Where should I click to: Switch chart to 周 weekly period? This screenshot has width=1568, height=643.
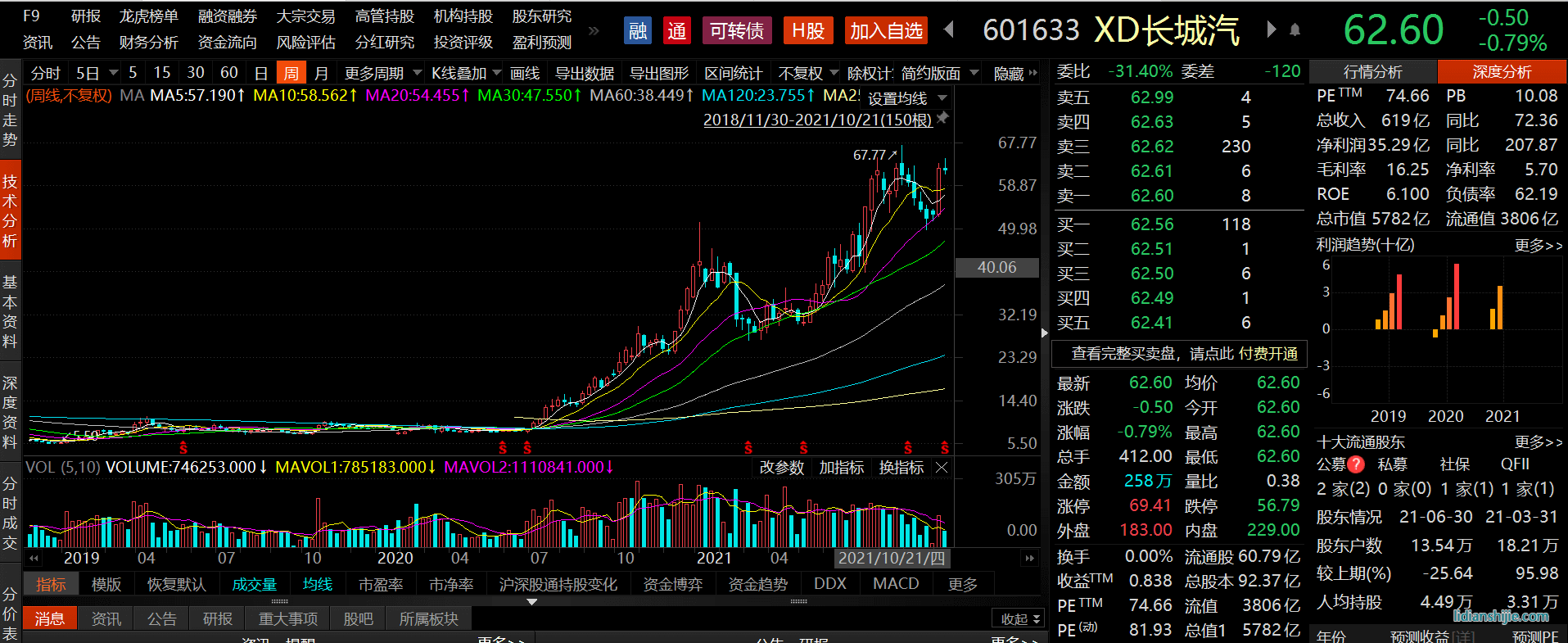pyautogui.click(x=291, y=73)
